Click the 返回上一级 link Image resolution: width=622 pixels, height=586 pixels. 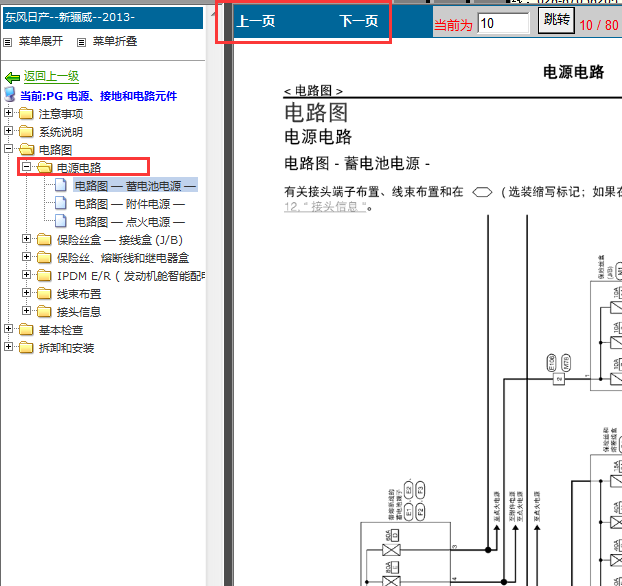(x=51, y=76)
